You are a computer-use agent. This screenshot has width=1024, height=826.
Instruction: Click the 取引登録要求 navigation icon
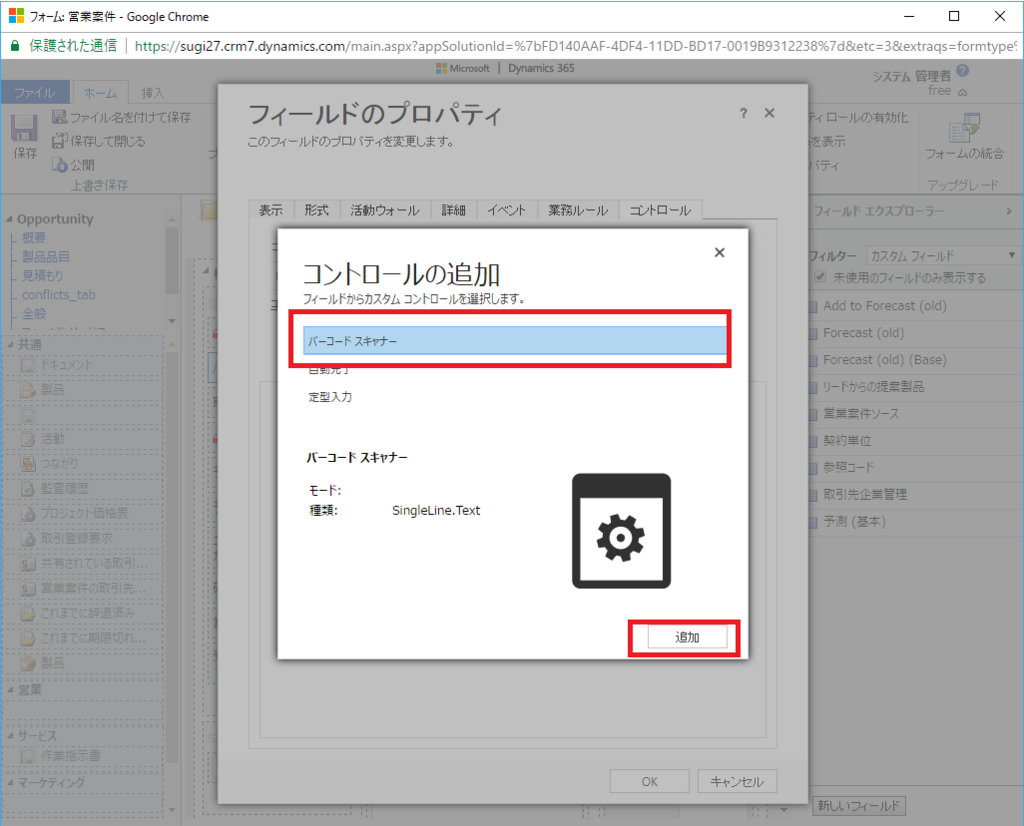pos(27,539)
